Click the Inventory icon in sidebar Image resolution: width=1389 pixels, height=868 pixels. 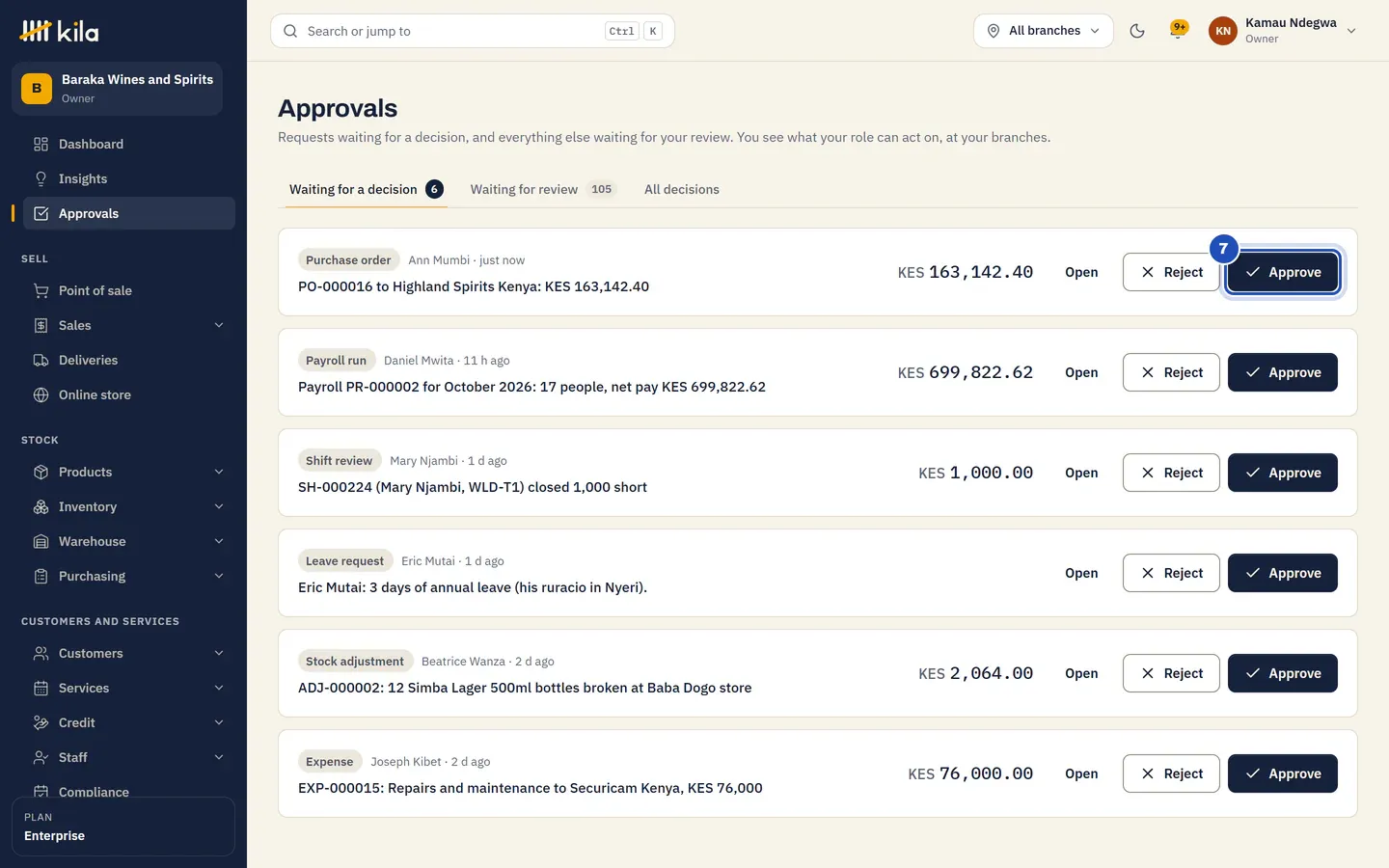click(41, 506)
